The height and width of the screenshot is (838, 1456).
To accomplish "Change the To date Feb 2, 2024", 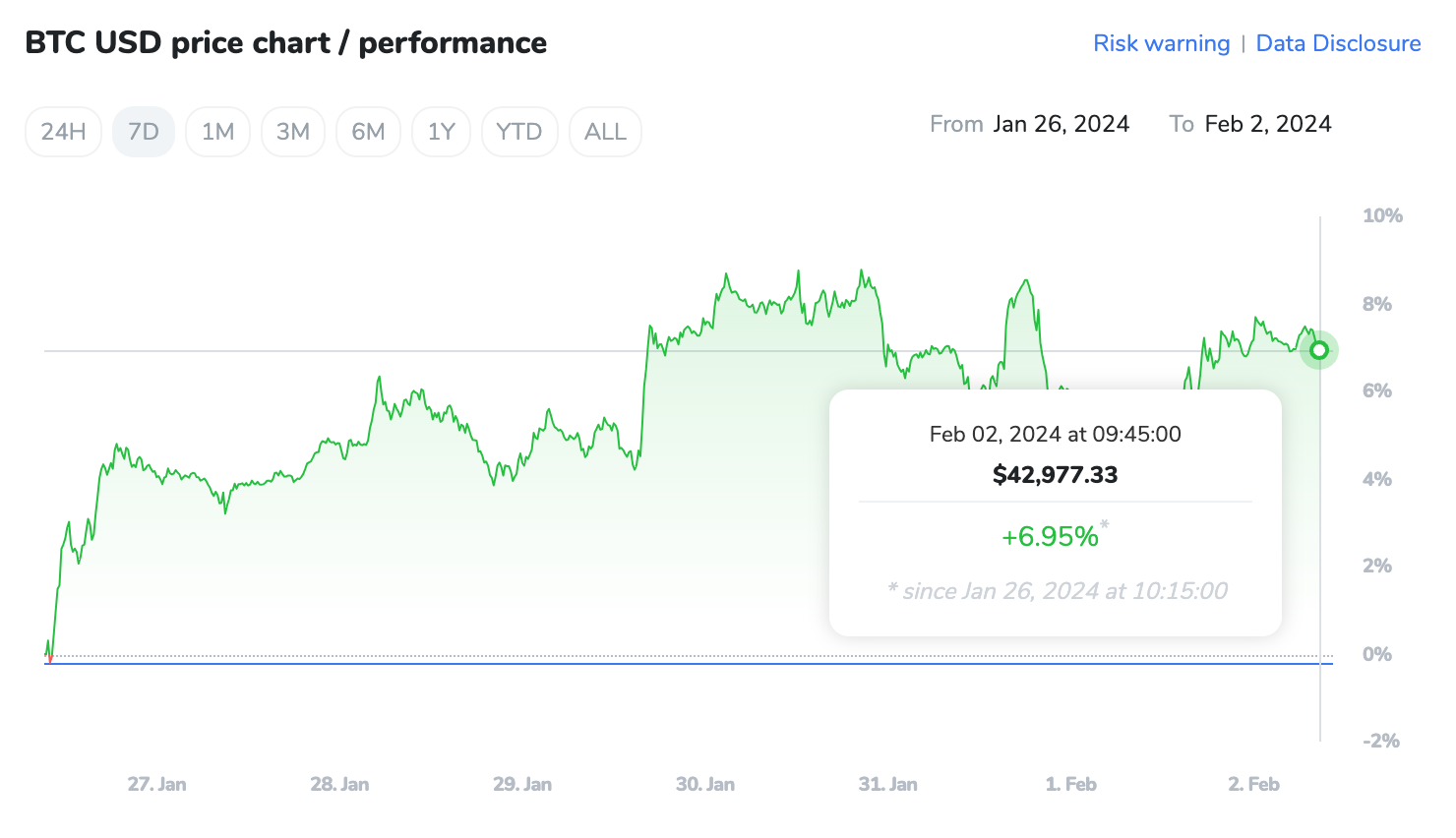I will tap(1268, 124).
